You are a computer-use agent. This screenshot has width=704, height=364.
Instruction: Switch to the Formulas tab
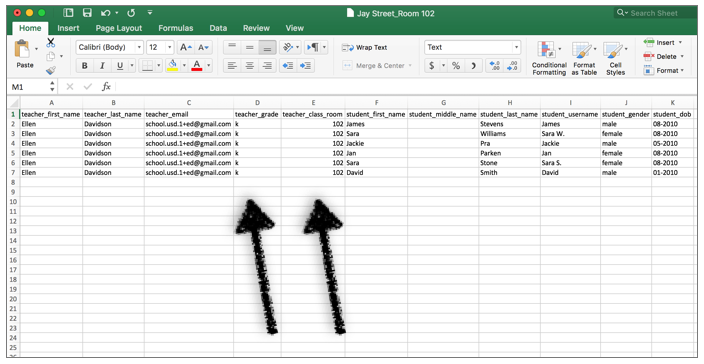[x=176, y=28]
